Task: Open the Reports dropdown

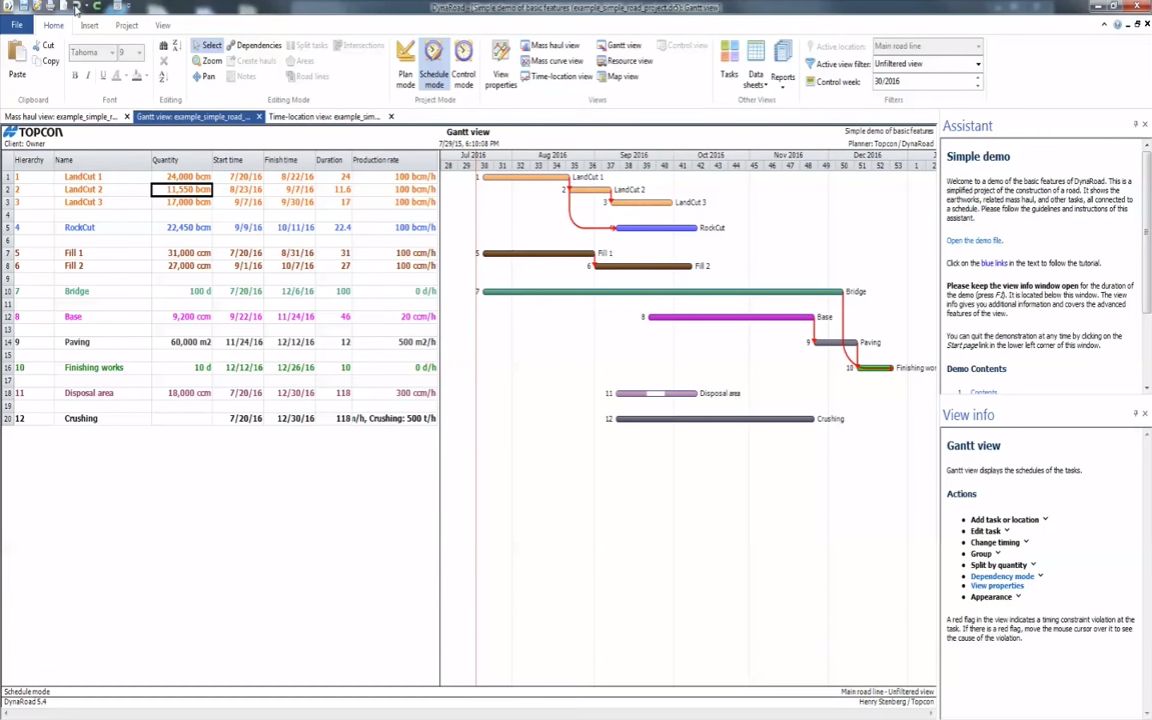Action: [782, 65]
